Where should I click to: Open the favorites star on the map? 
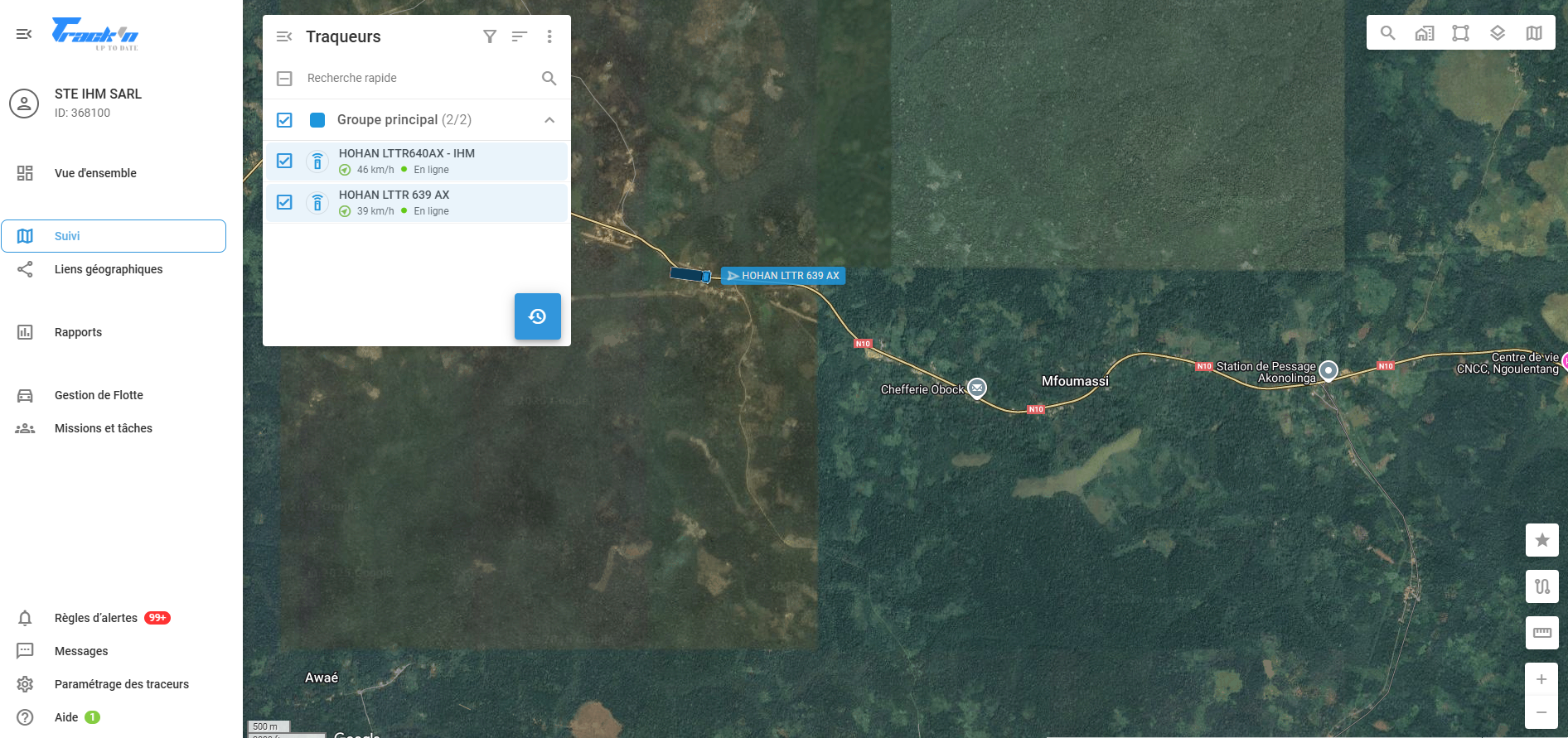click(1542, 540)
